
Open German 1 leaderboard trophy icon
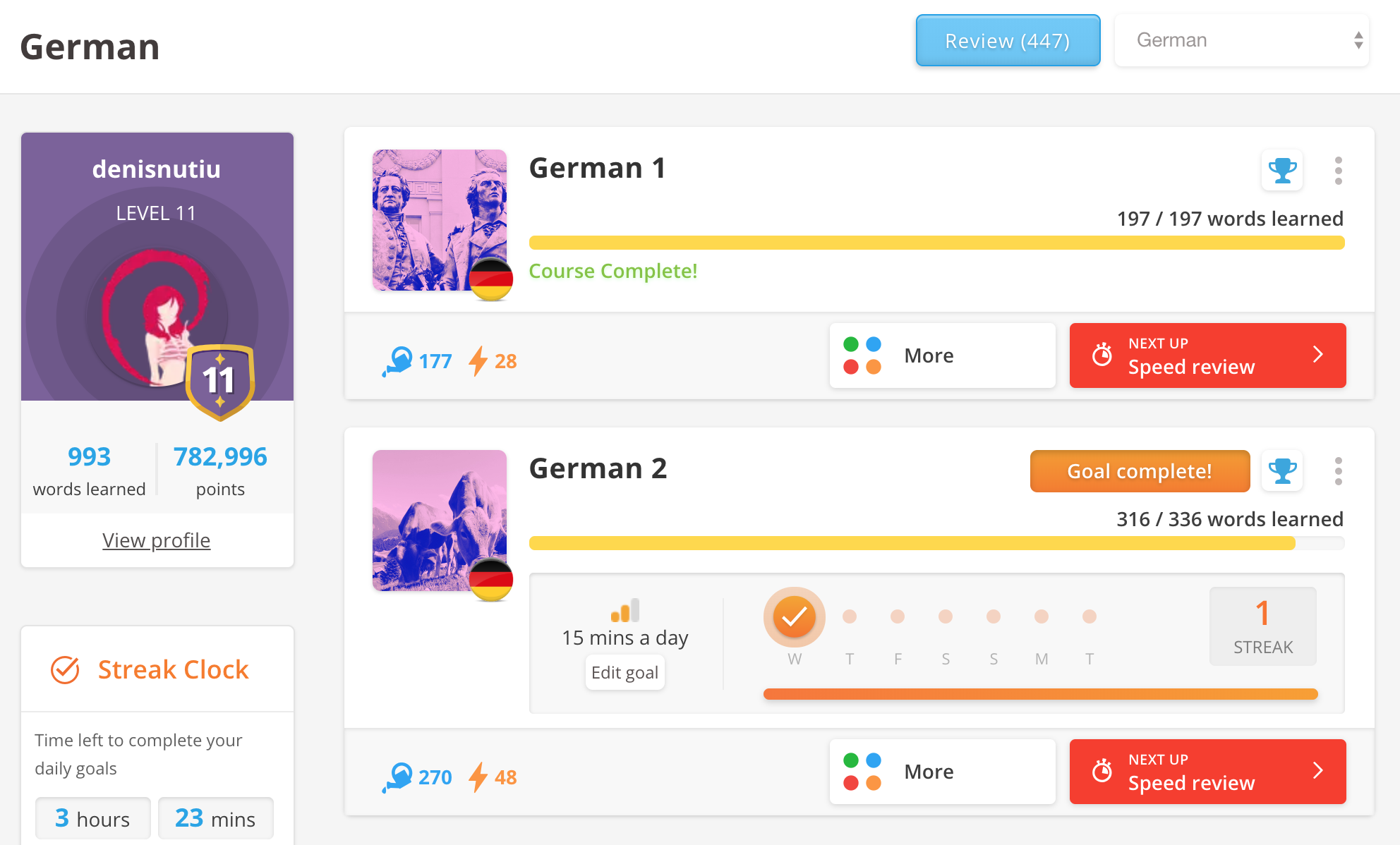coord(1281,170)
